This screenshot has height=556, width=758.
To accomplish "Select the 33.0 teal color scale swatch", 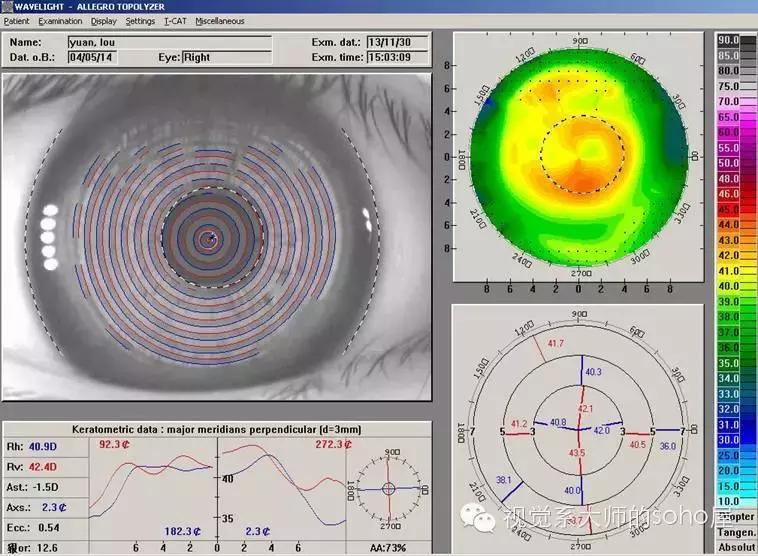I will (736, 394).
